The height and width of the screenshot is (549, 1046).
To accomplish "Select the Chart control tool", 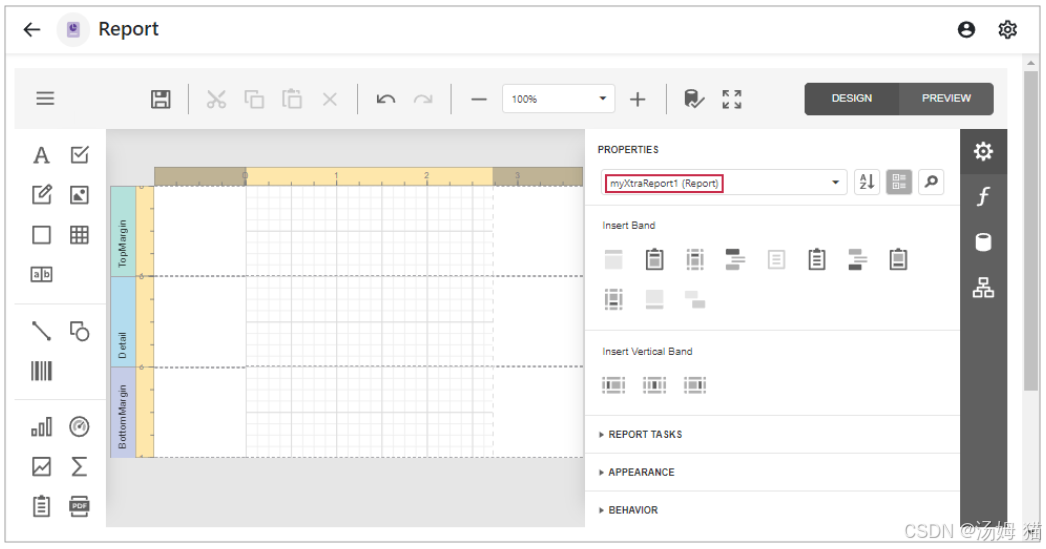I will pos(41,427).
